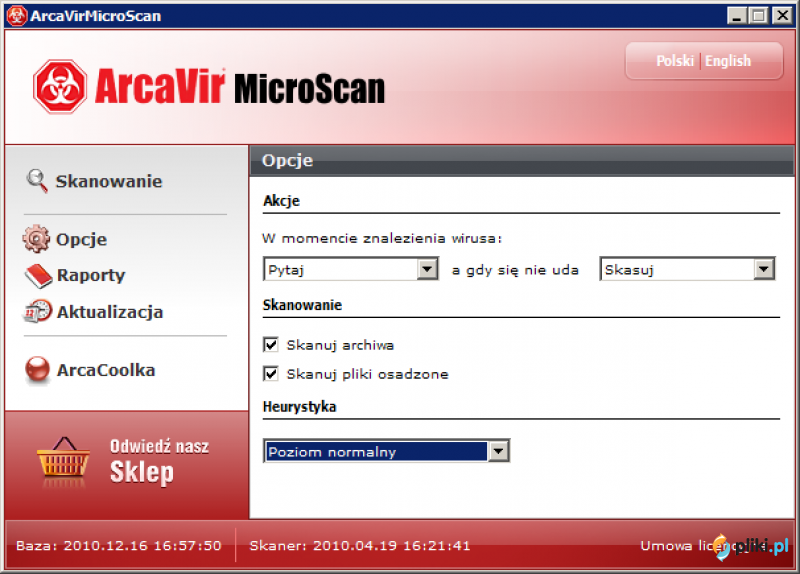This screenshot has width=800, height=574.
Task: Uncheck Skanuj archiwa checkbox
Action: (271, 345)
